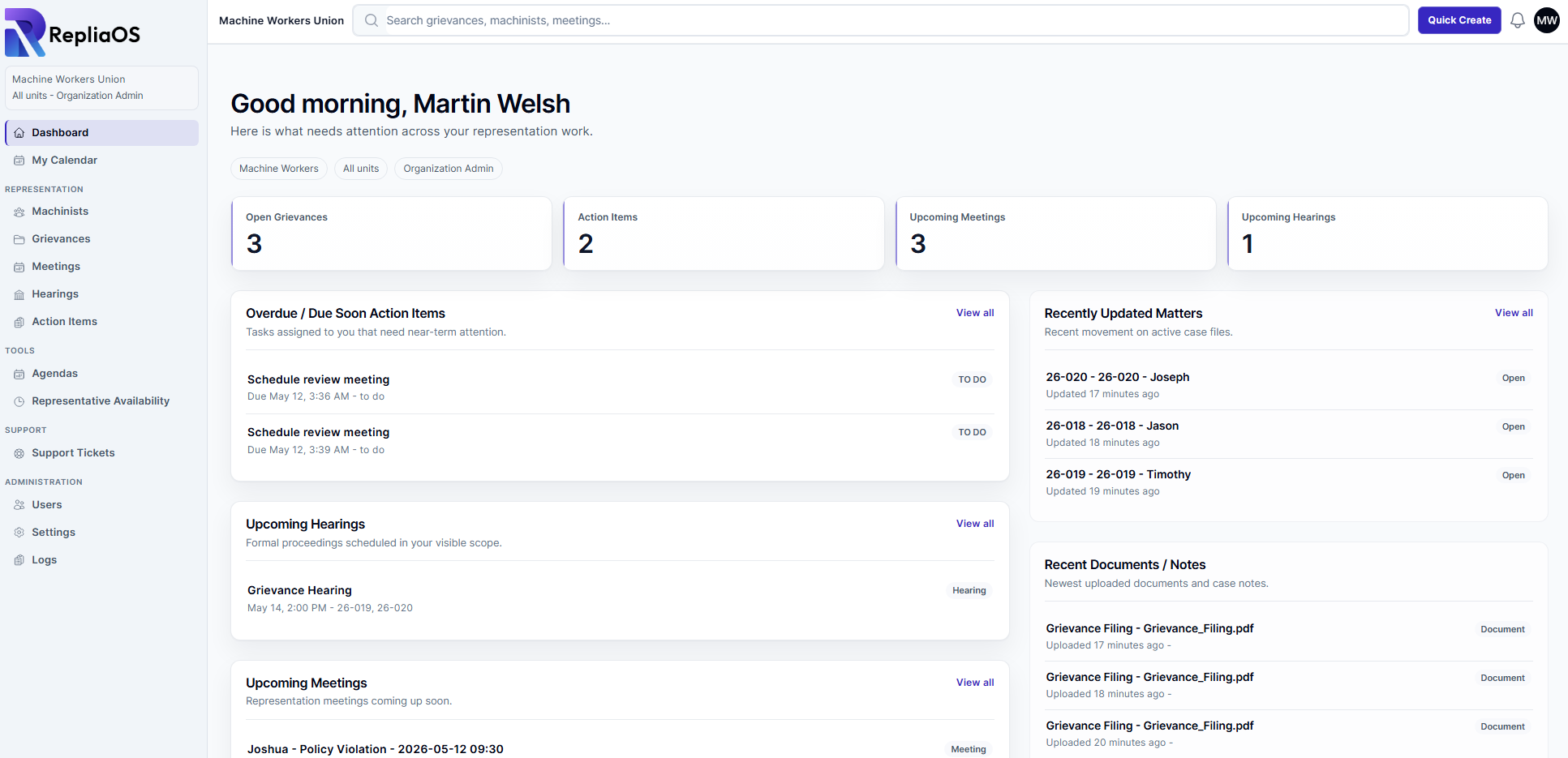1568x758 pixels.
Task: Open matter 26-019 - Timothy
Action: tap(1288, 482)
